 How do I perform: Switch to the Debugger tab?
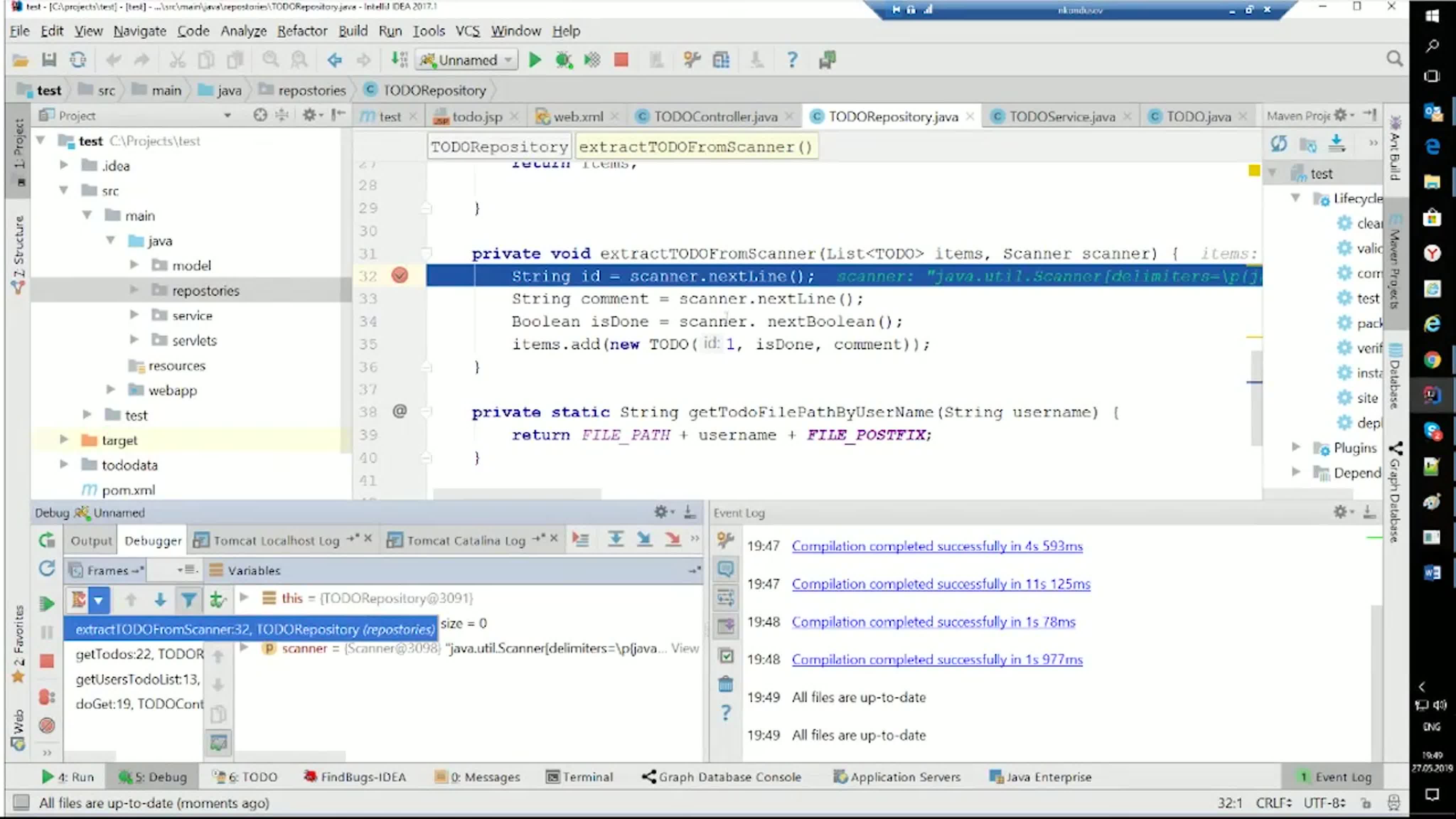point(152,540)
